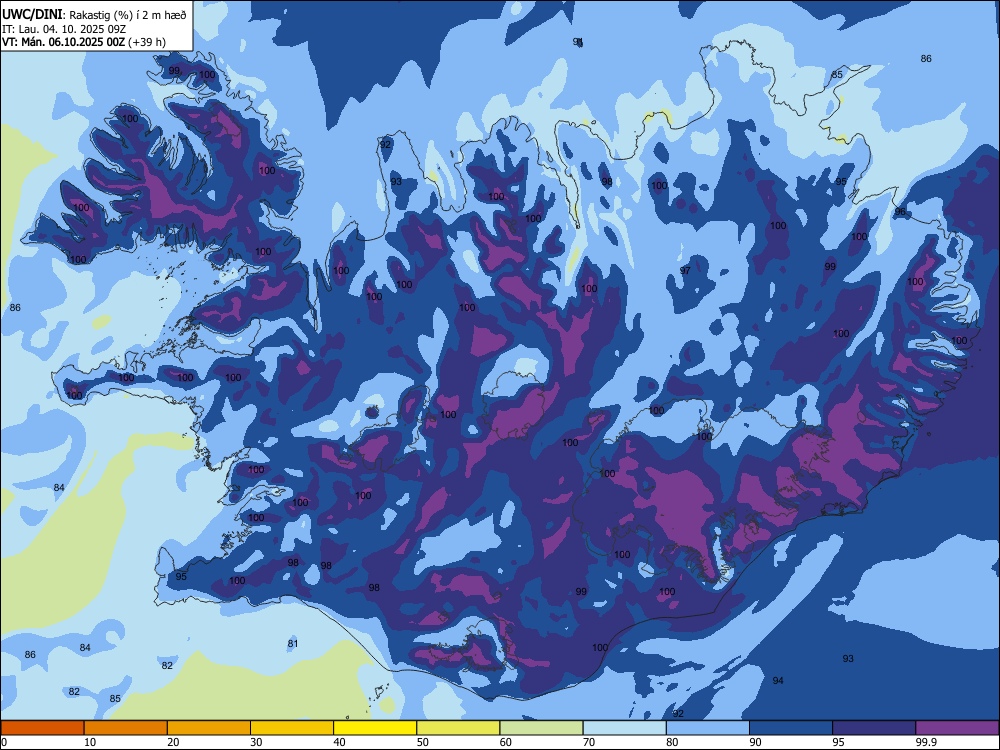
Task: Click the '97' humidity value on the map
Action: tap(685, 271)
